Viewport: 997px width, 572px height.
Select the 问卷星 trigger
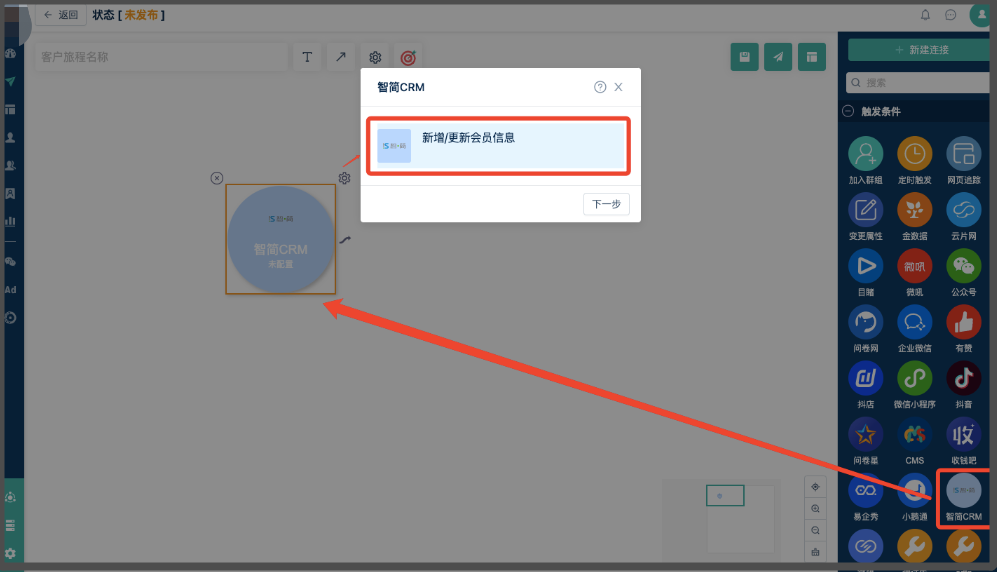point(865,442)
